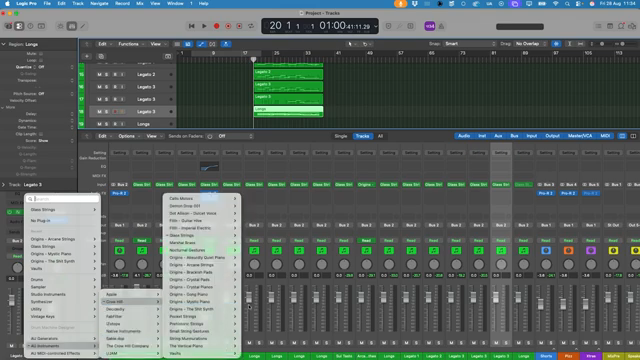Open the AU Generators submenu
640x360 pixels.
pyautogui.click(x=63, y=338)
